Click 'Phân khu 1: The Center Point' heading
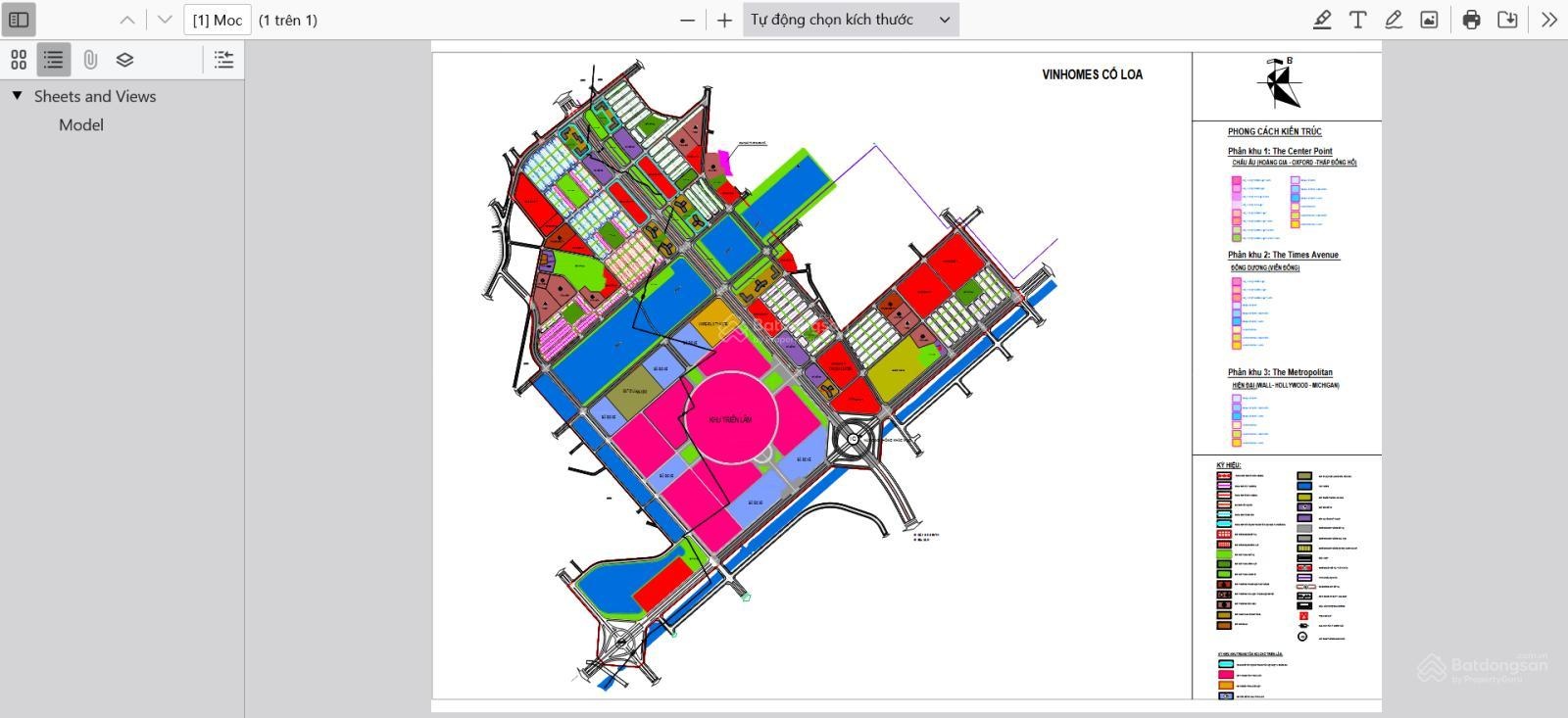Image resolution: width=1568 pixels, height=718 pixels. click(1280, 151)
